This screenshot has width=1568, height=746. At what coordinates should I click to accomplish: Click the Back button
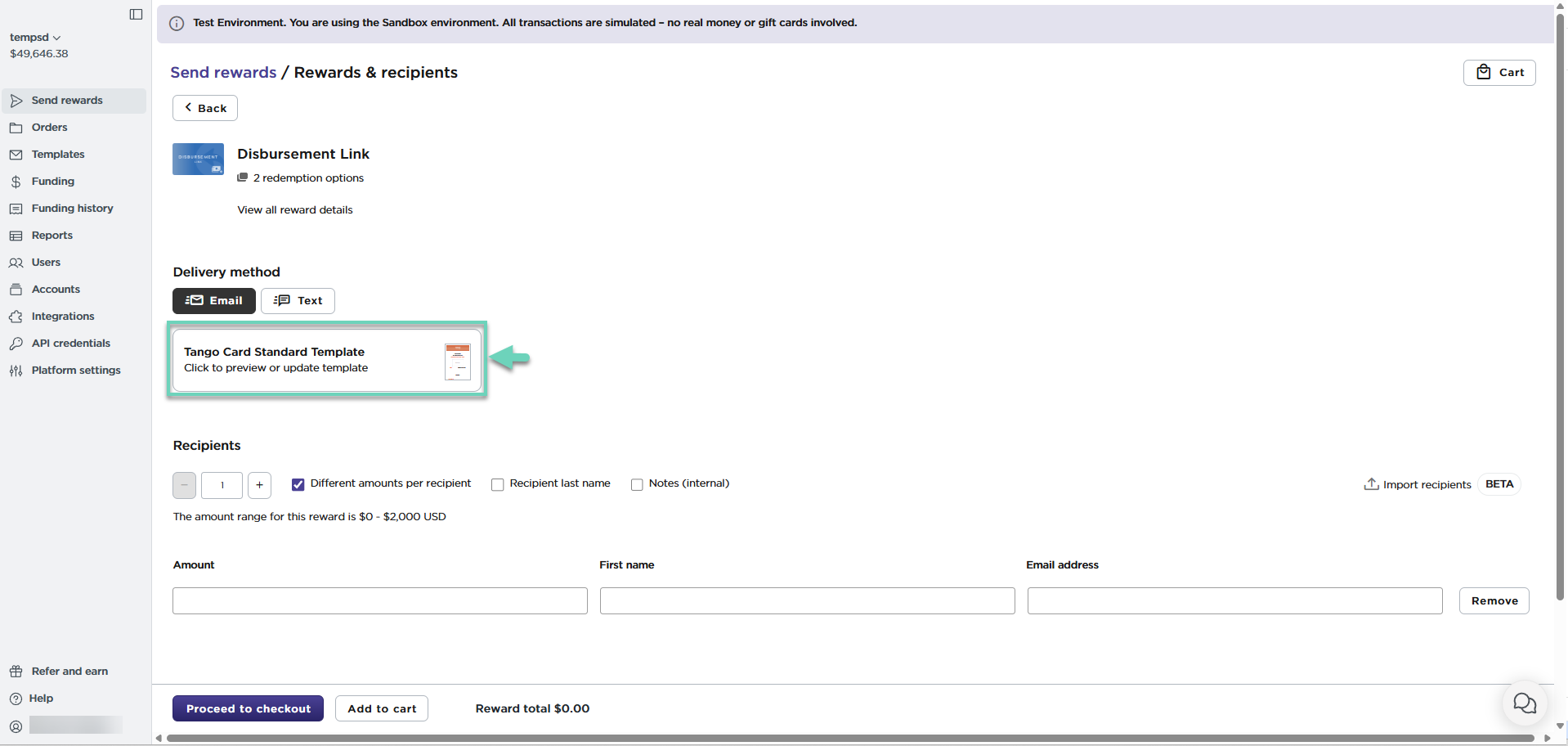[x=204, y=108]
